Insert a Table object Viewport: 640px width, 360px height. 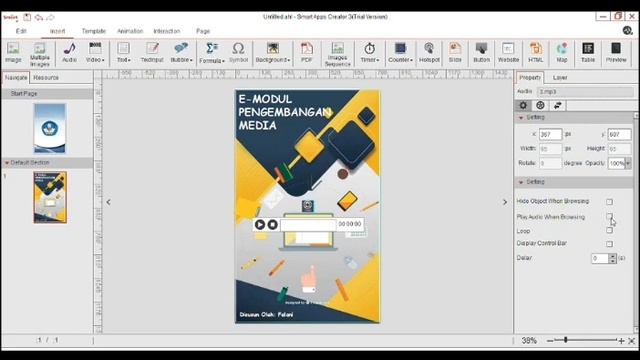(588, 53)
